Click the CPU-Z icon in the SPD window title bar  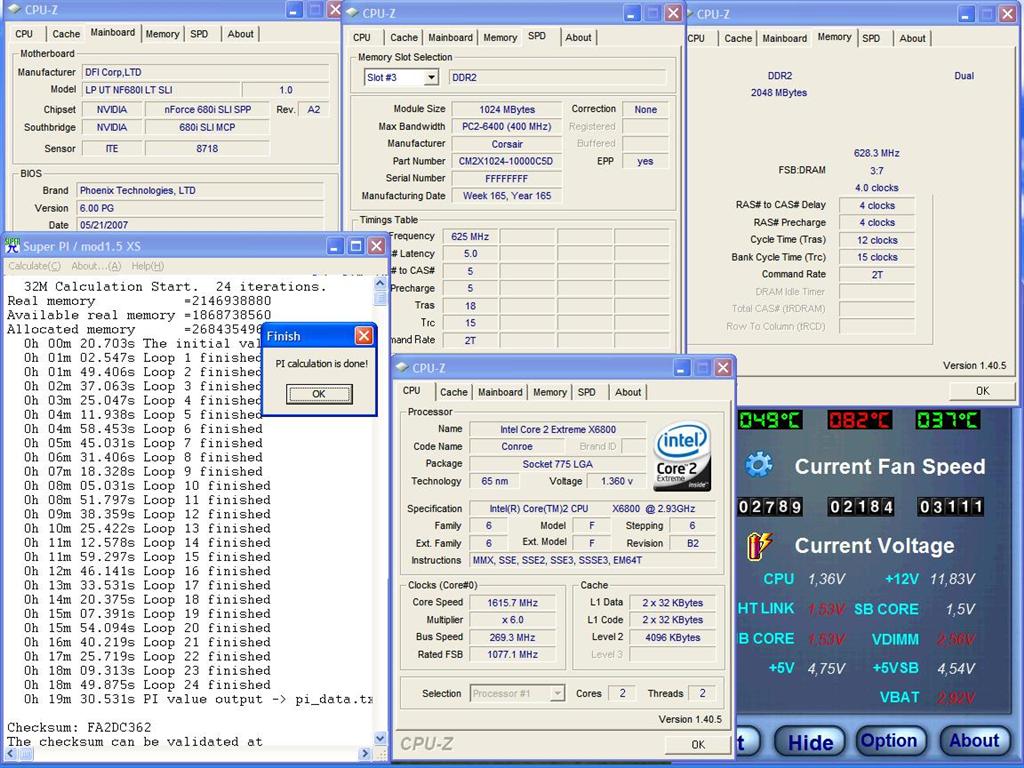(351, 12)
